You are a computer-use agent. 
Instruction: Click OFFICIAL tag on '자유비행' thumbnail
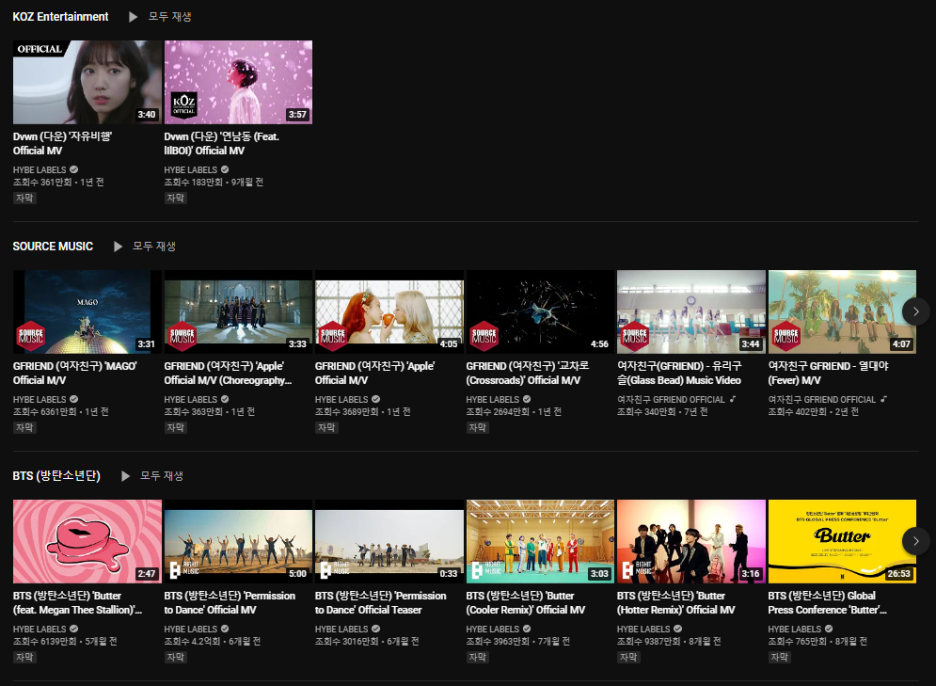point(39,49)
